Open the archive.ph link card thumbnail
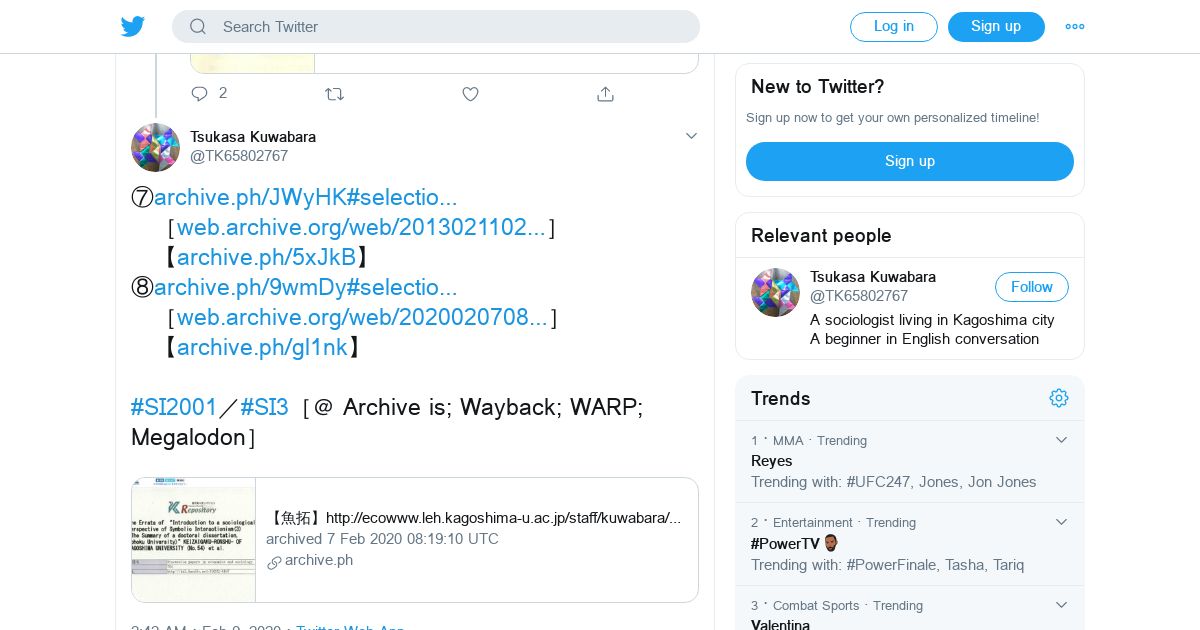Screen dimensions: 1200x630 pos(194,540)
